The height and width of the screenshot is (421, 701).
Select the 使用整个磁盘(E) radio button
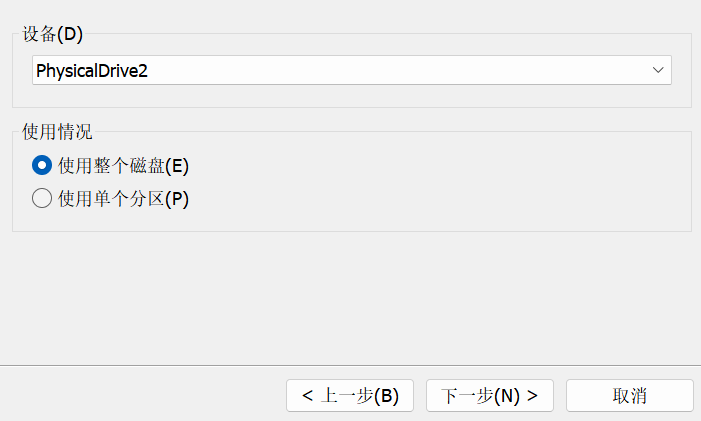click(x=42, y=165)
